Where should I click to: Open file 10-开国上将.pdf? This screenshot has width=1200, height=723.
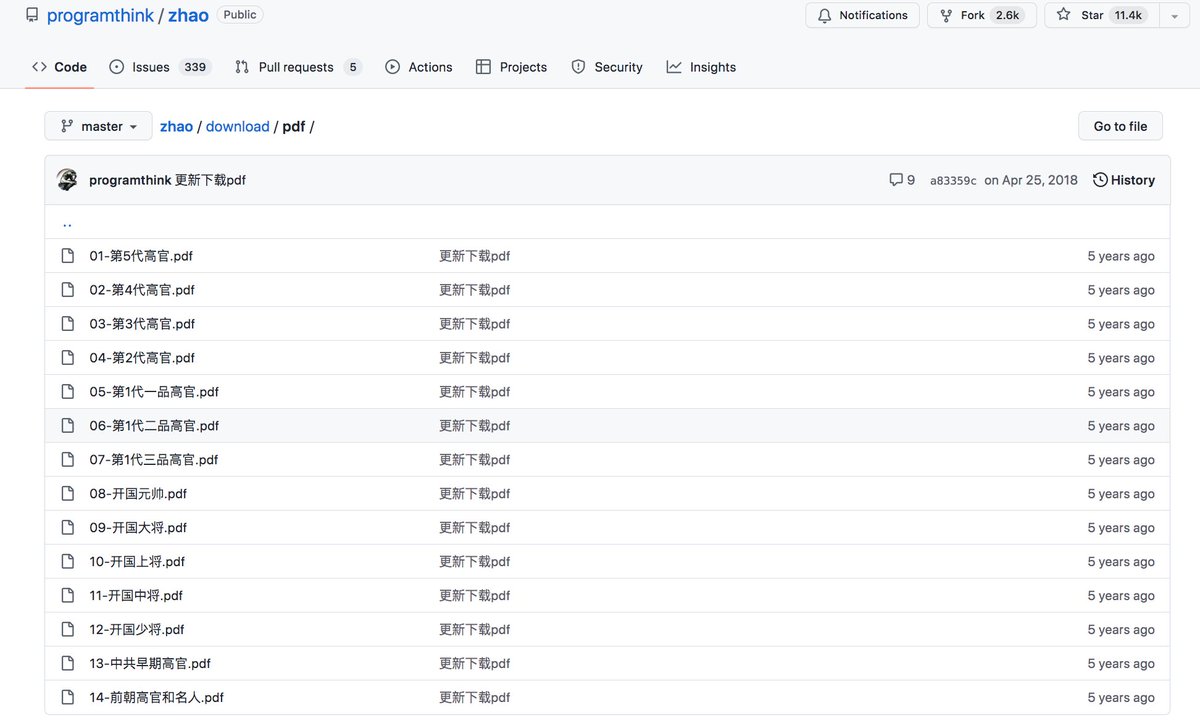click(x=137, y=562)
